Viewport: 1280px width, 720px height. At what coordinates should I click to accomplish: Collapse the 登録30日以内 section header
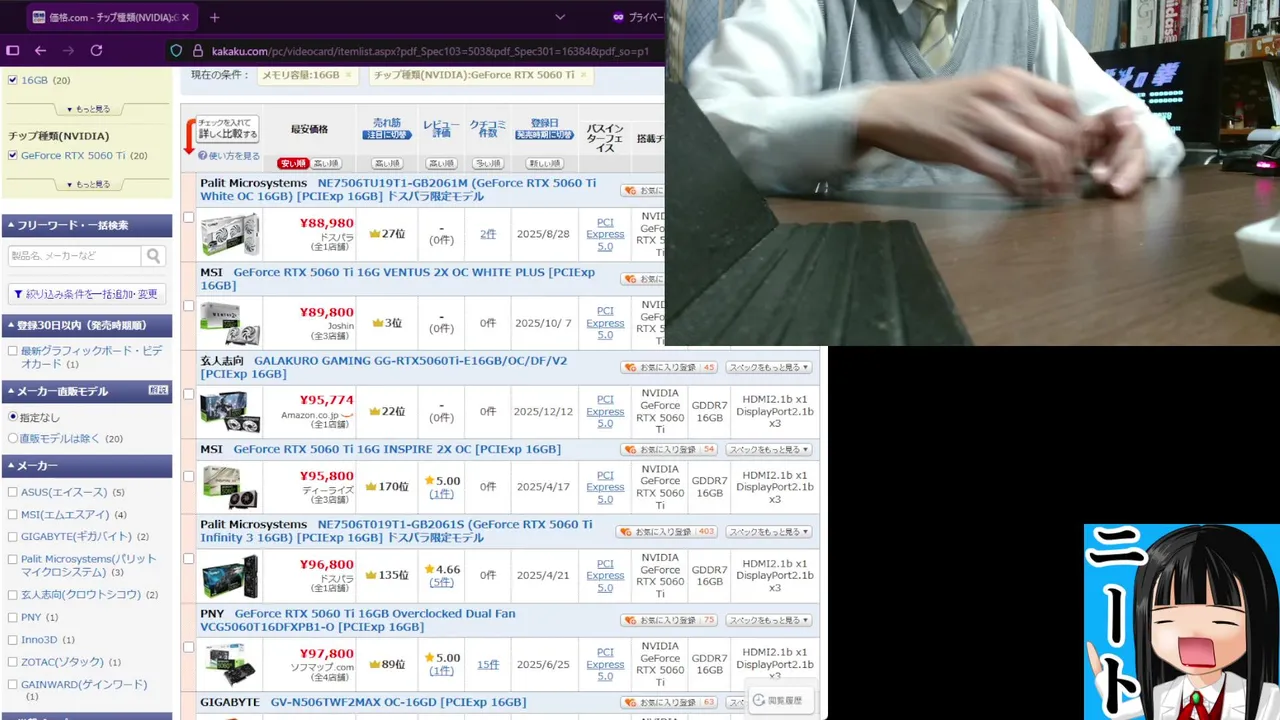point(87,325)
